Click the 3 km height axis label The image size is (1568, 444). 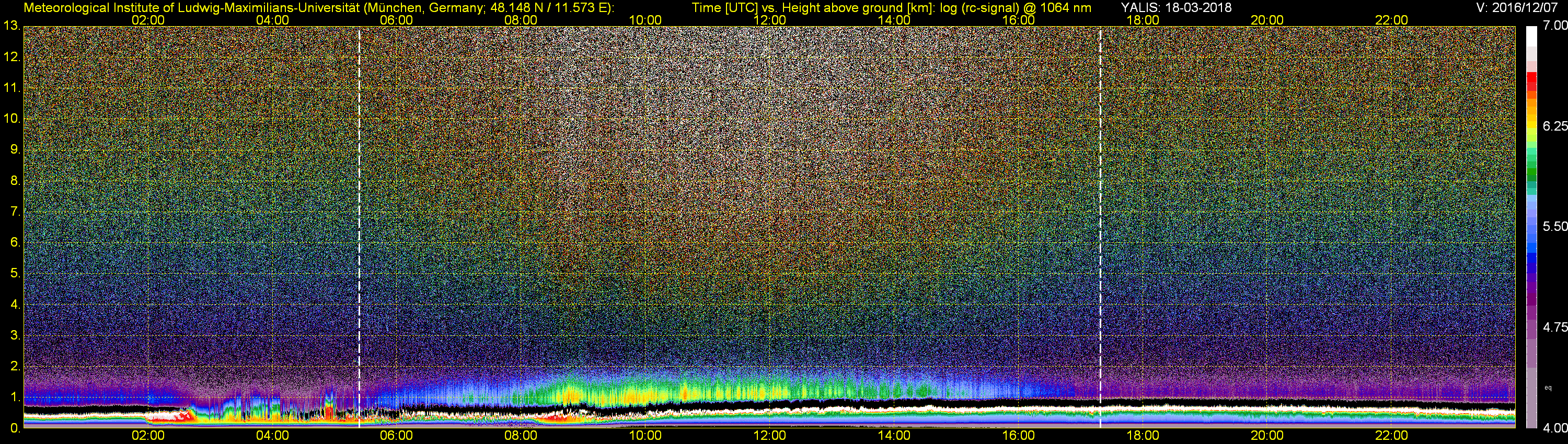15,336
